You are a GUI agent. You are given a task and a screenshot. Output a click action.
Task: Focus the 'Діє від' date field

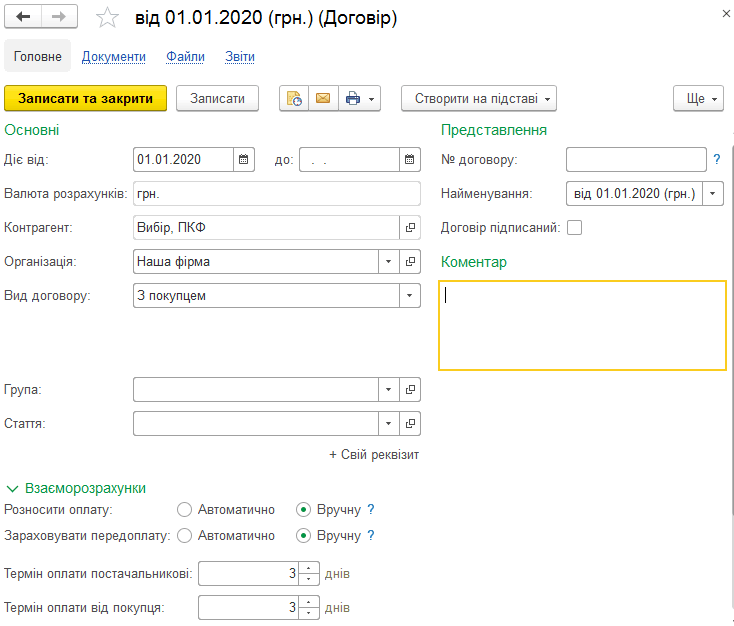pyautogui.click(x=184, y=160)
